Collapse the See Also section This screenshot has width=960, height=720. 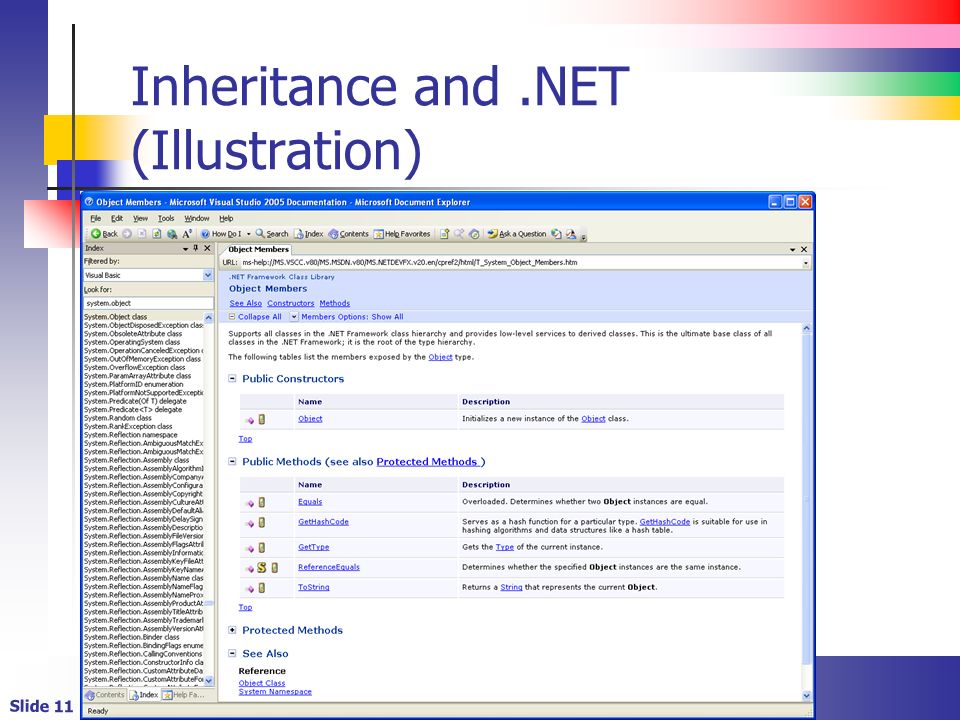click(x=232, y=653)
